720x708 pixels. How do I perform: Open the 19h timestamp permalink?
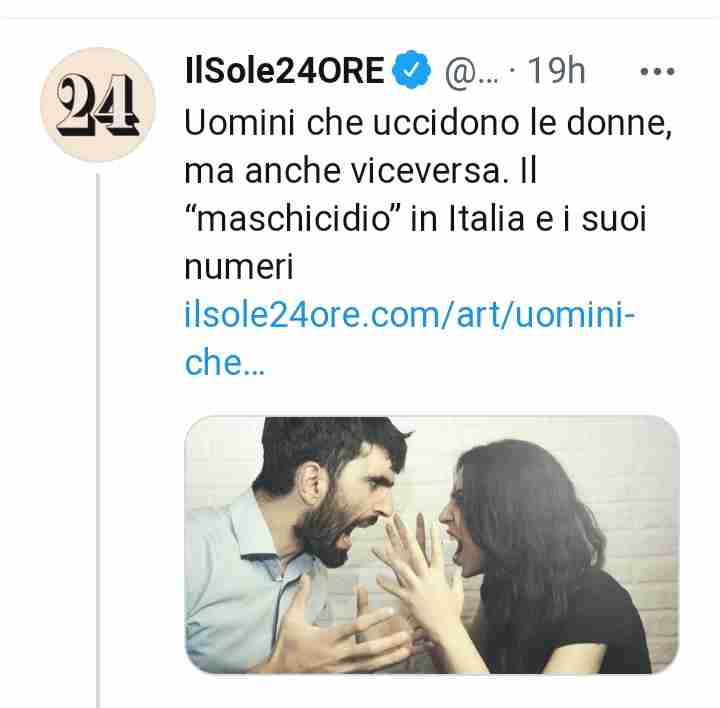click(556, 70)
